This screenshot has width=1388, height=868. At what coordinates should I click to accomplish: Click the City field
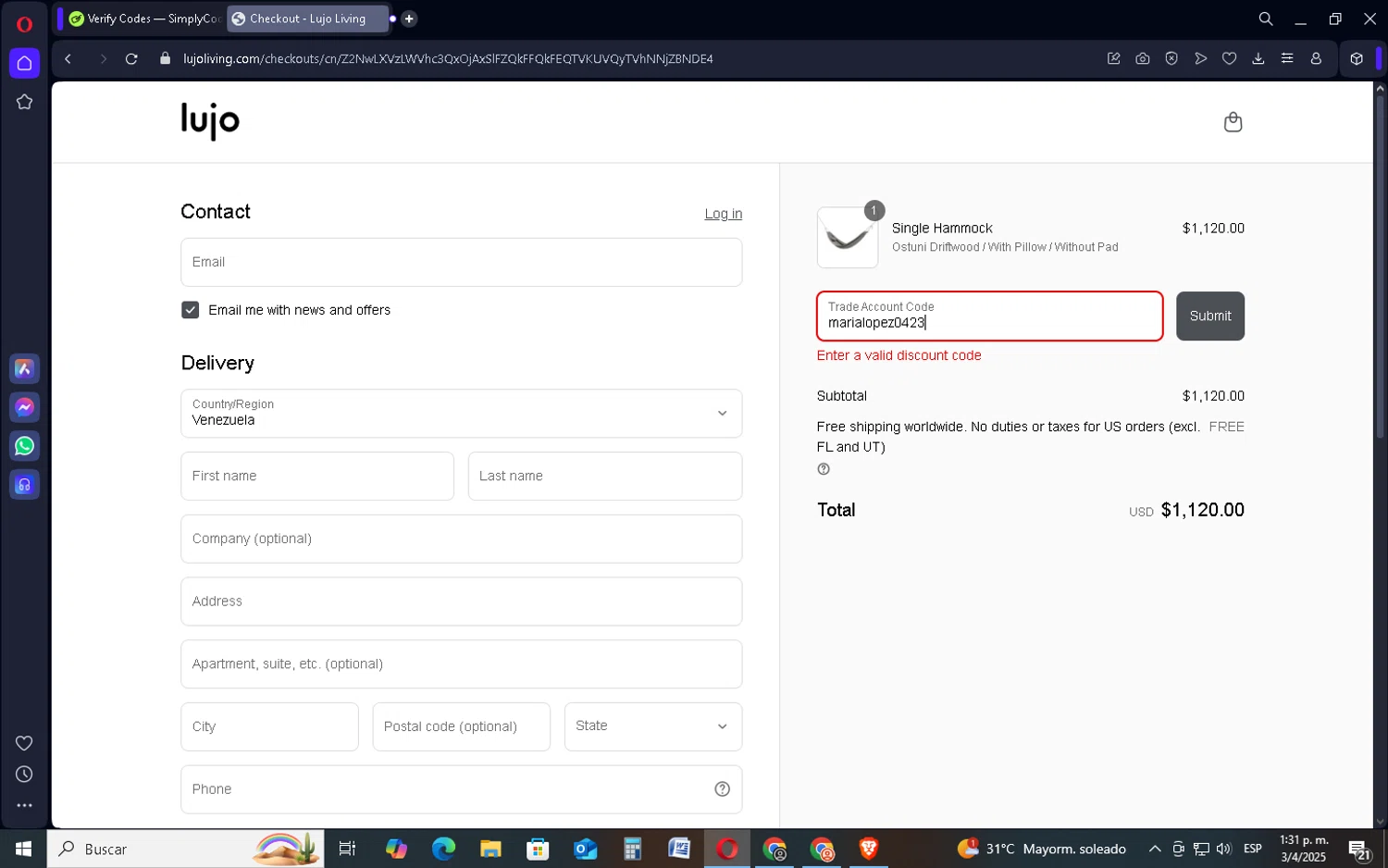(269, 726)
